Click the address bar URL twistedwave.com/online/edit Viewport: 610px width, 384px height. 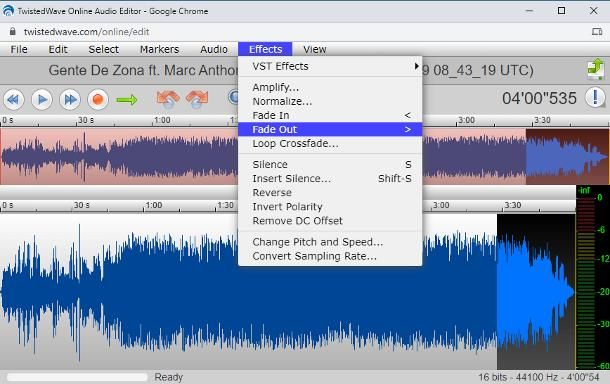pos(86,32)
